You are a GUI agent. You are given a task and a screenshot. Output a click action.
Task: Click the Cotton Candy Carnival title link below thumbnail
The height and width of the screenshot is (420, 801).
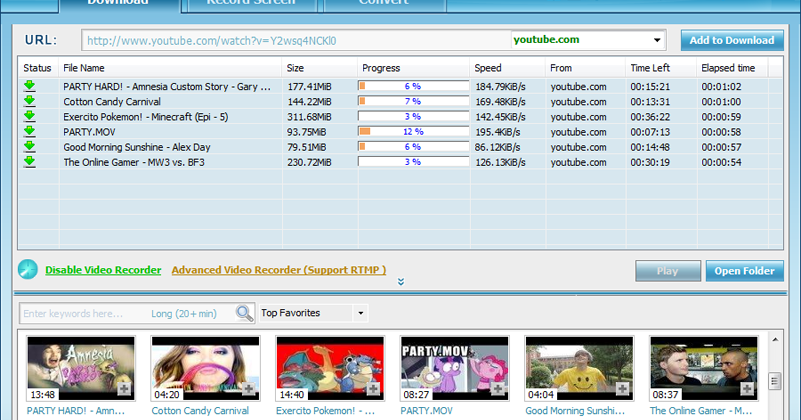click(200, 411)
